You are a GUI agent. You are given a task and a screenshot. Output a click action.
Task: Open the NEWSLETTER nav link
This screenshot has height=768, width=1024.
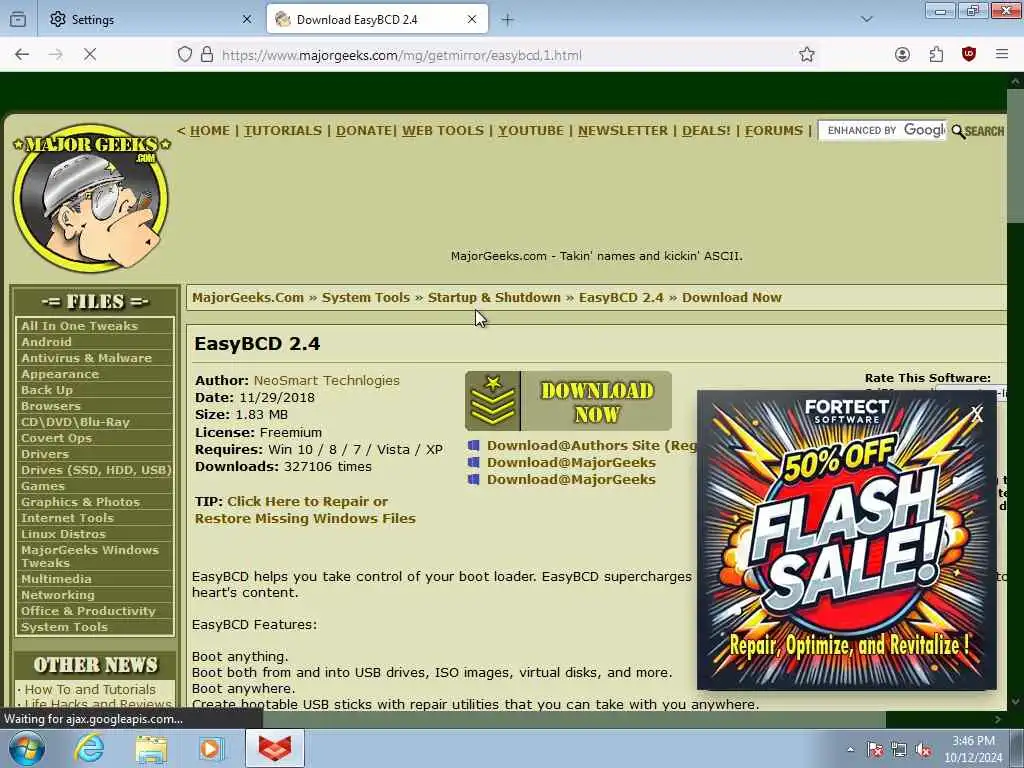pos(623,131)
